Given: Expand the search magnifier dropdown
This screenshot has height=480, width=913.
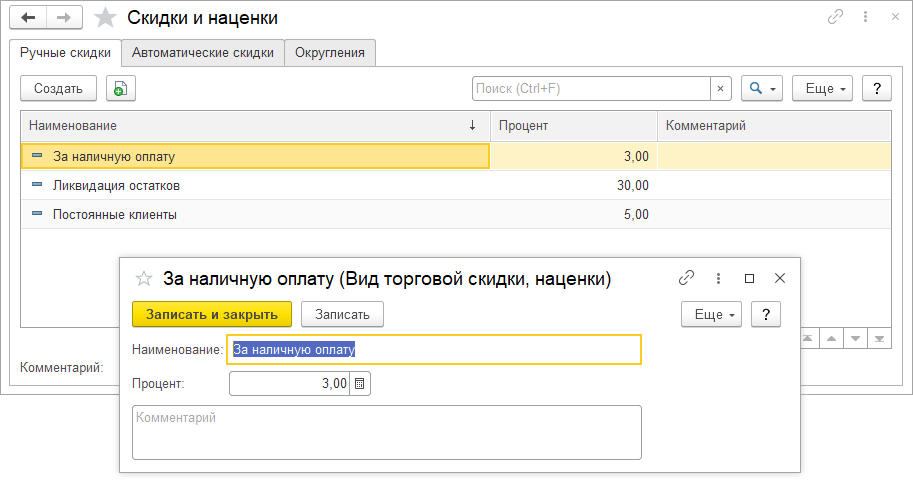Looking at the screenshot, I should [761, 89].
